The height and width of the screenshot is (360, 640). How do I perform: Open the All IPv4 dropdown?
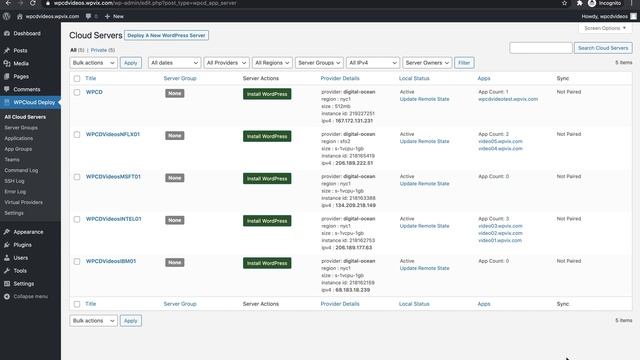coord(373,63)
